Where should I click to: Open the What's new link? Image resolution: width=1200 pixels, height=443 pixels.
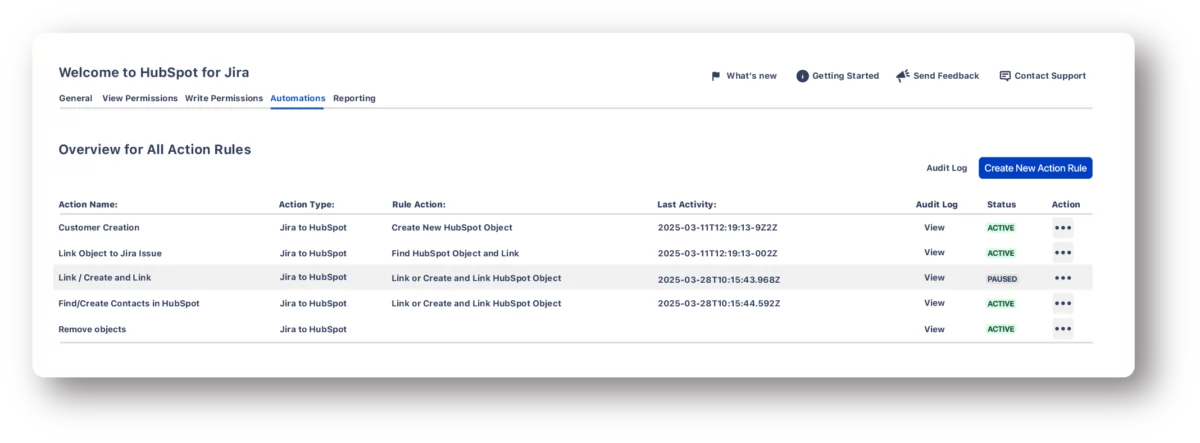click(x=751, y=76)
